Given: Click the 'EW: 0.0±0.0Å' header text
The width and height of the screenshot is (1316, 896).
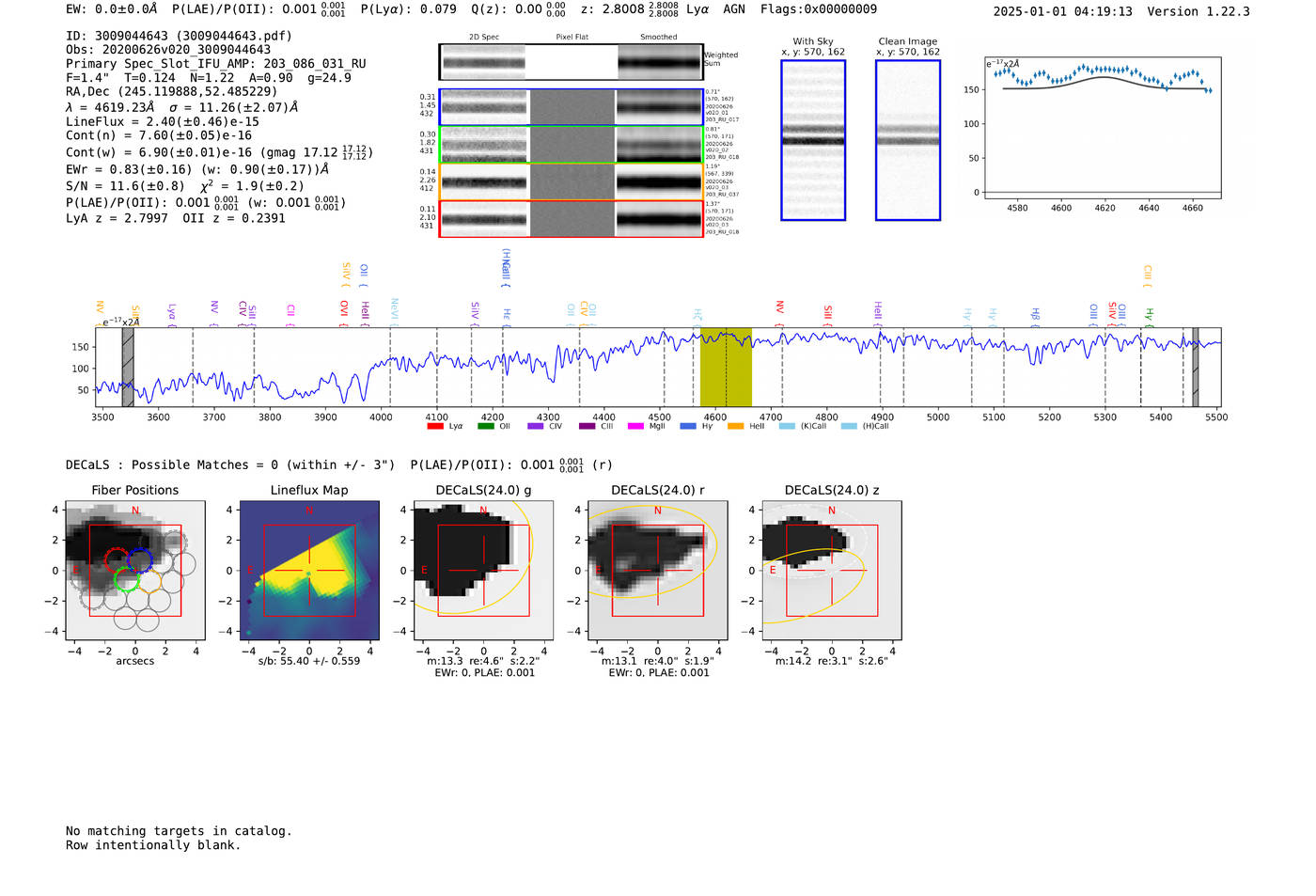Looking at the screenshot, I should tap(112, 9).
